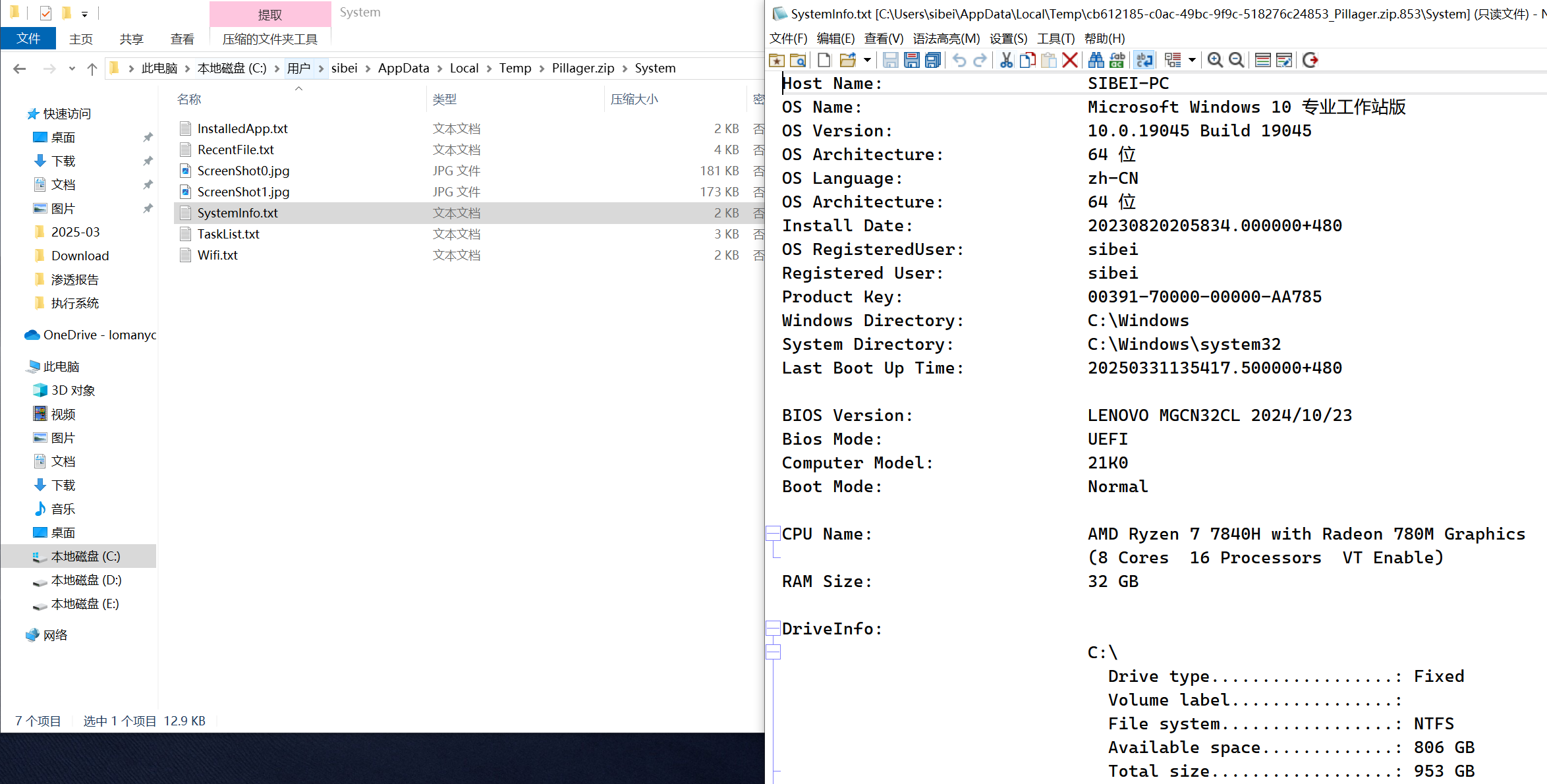This screenshot has width=1547, height=784.
Task: Select TaskList.txt in file list
Action: 229,234
